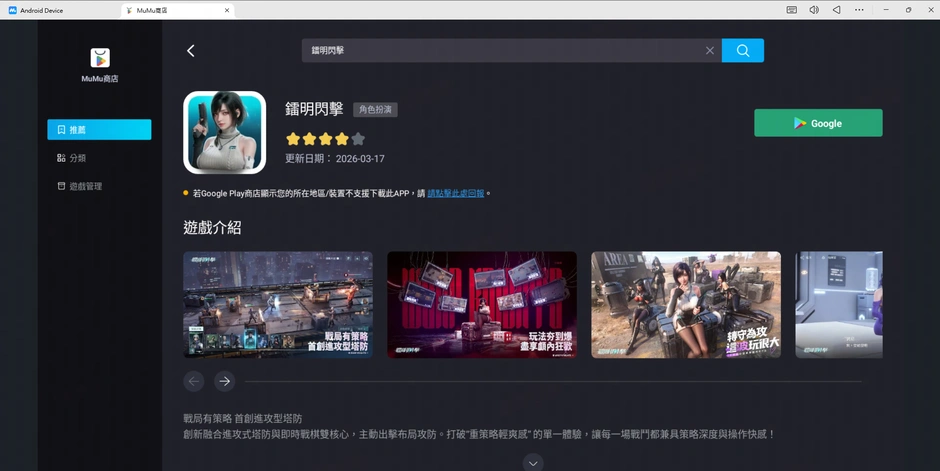
Task: Click the 遊戲介紹 heading
Action: (x=212, y=228)
